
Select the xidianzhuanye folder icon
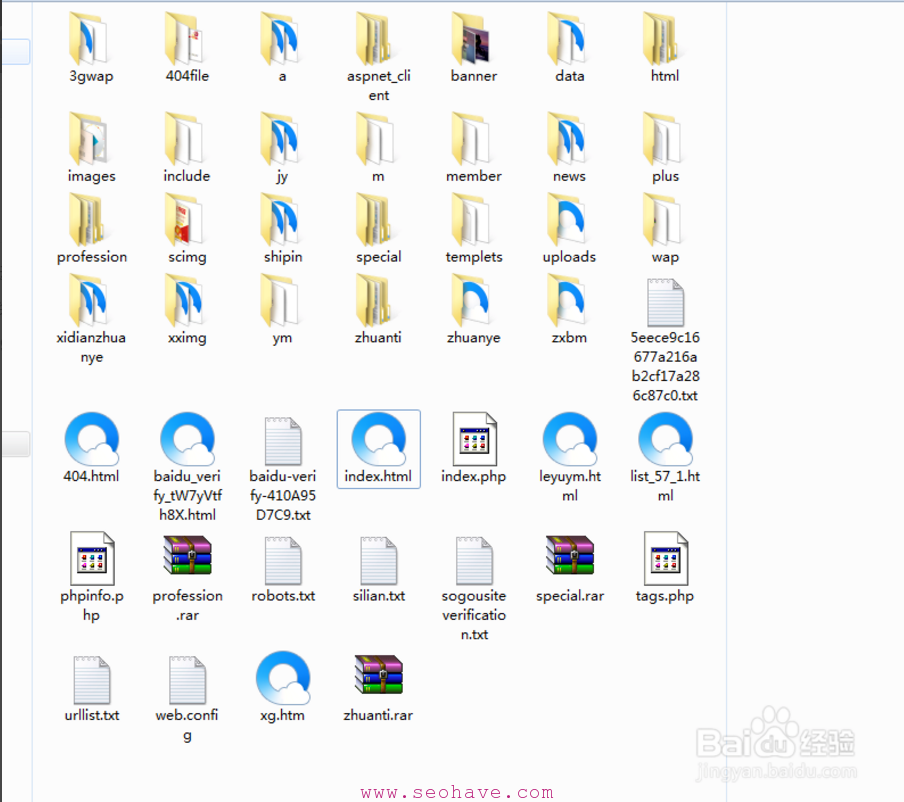point(88,300)
